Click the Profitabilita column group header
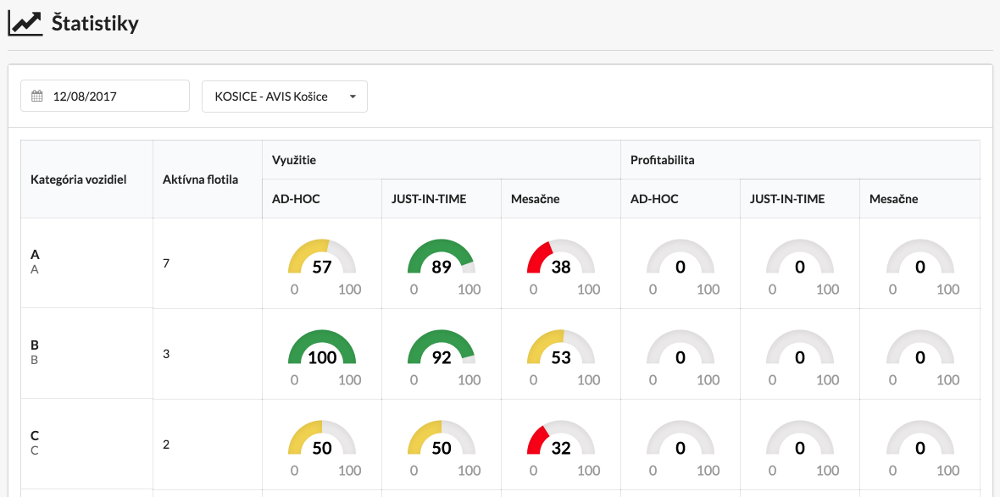The image size is (1000, 497). (662, 160)
